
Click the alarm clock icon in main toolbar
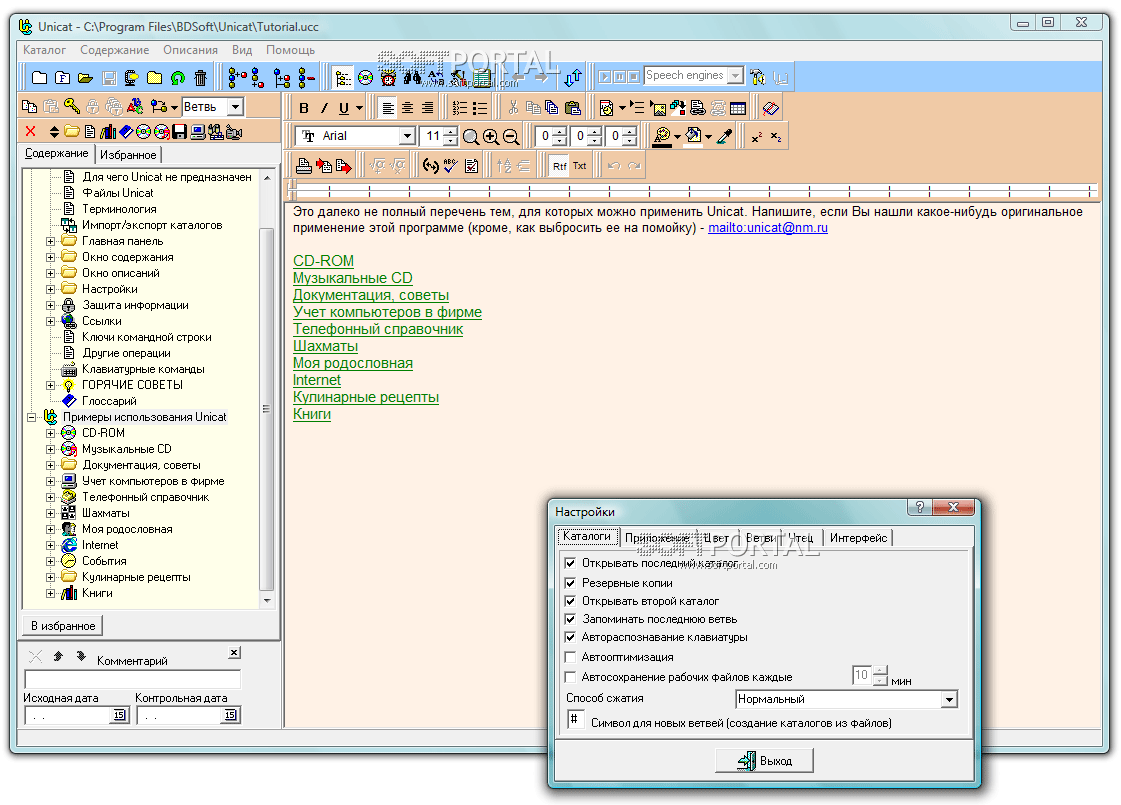point(388,77)
